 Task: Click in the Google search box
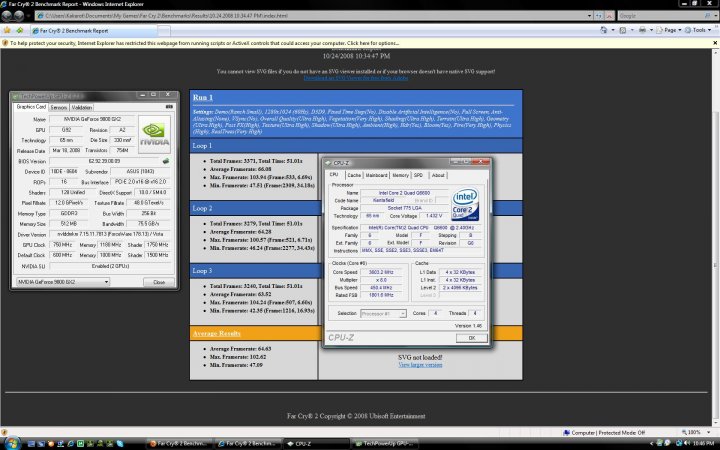[x=660, y=16]
